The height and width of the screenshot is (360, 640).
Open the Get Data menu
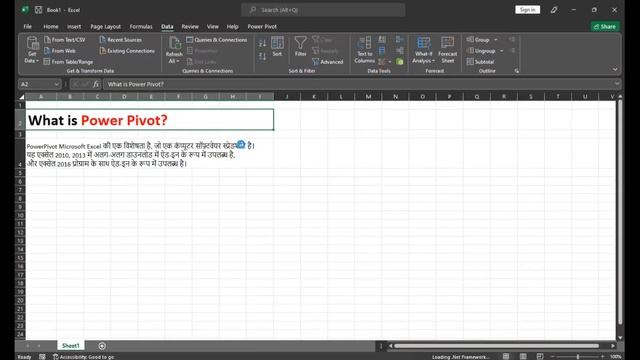pyautogui.click(x=32, y=50)
